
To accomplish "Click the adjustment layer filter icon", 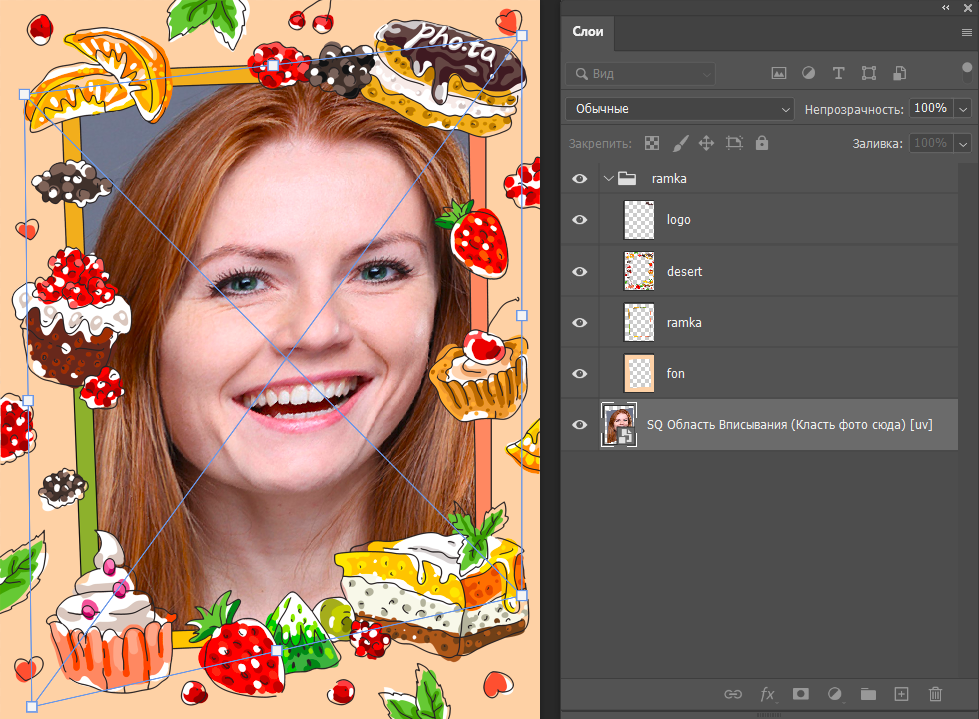I will pos(808,73).
